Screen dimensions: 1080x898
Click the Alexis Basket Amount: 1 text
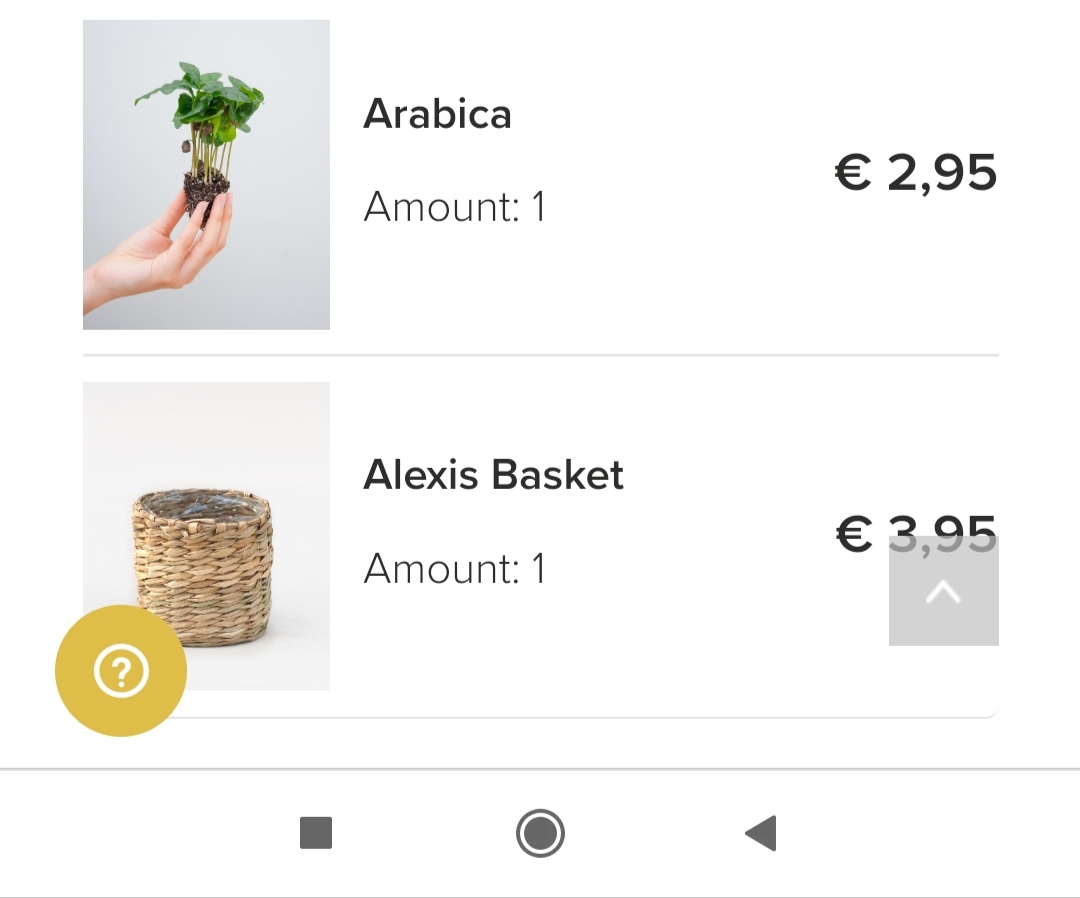[455, 569]
